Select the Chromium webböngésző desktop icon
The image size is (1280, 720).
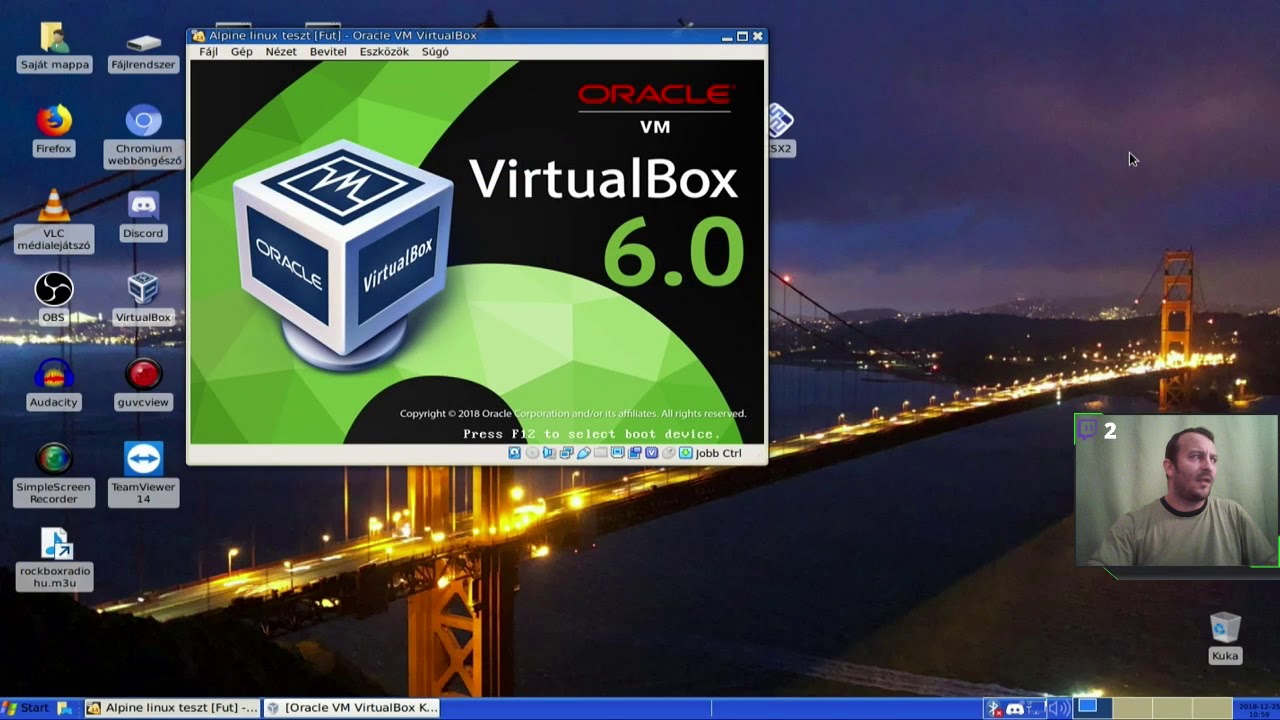(144, 136)
